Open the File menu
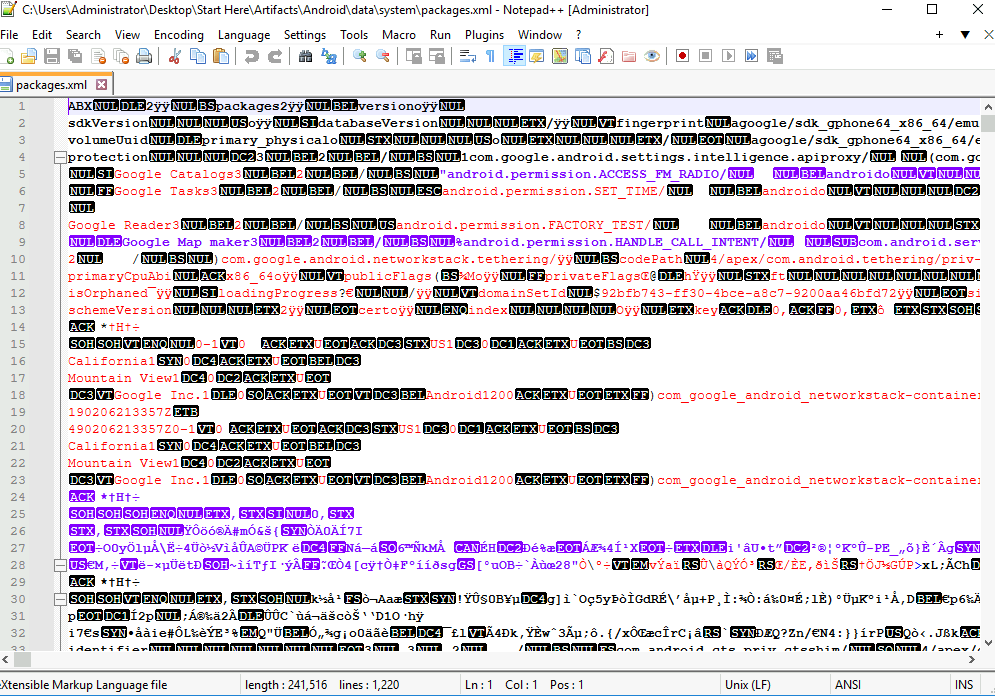The height and width of the screenshot is (696, 995). [x=9, y=35]
